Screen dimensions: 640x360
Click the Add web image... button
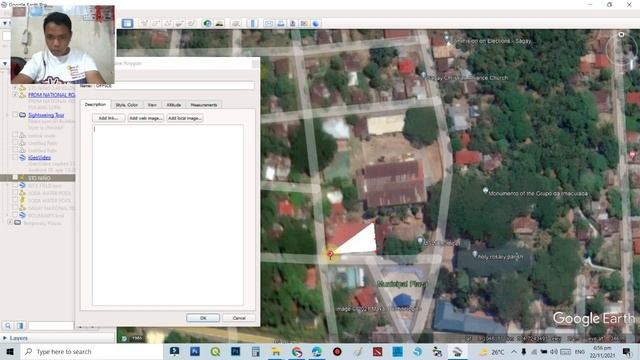point(146,118)
